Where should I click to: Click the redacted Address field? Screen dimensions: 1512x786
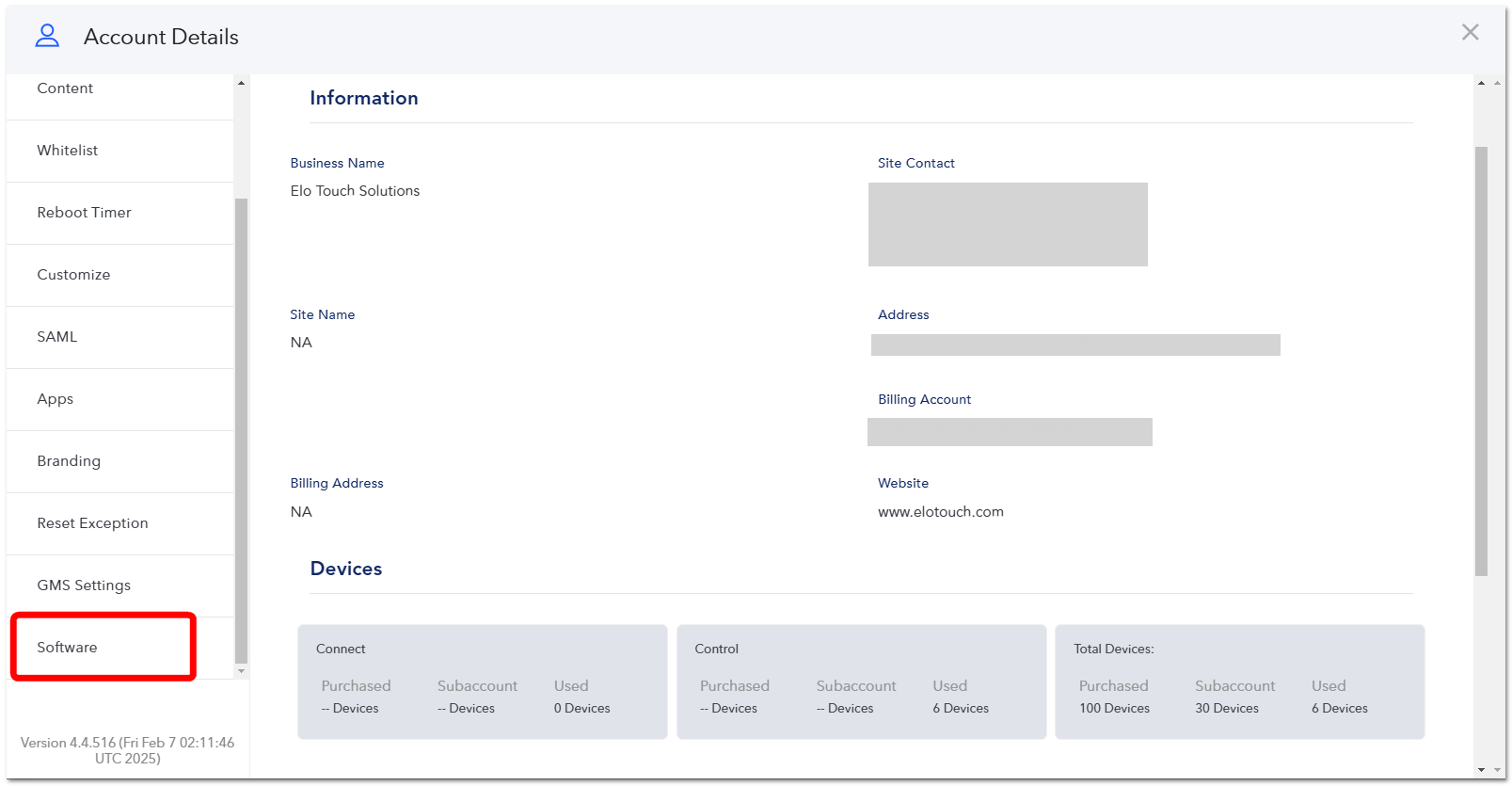(x=1075, y=345)
